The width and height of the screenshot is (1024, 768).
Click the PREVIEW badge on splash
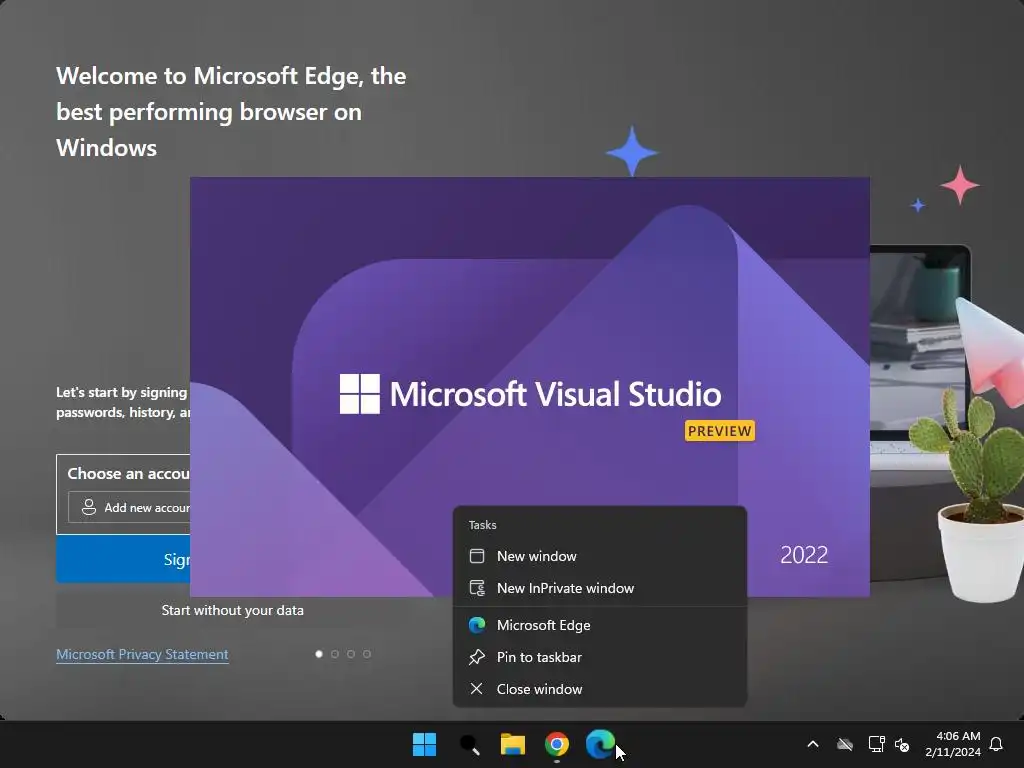[720, 431]
